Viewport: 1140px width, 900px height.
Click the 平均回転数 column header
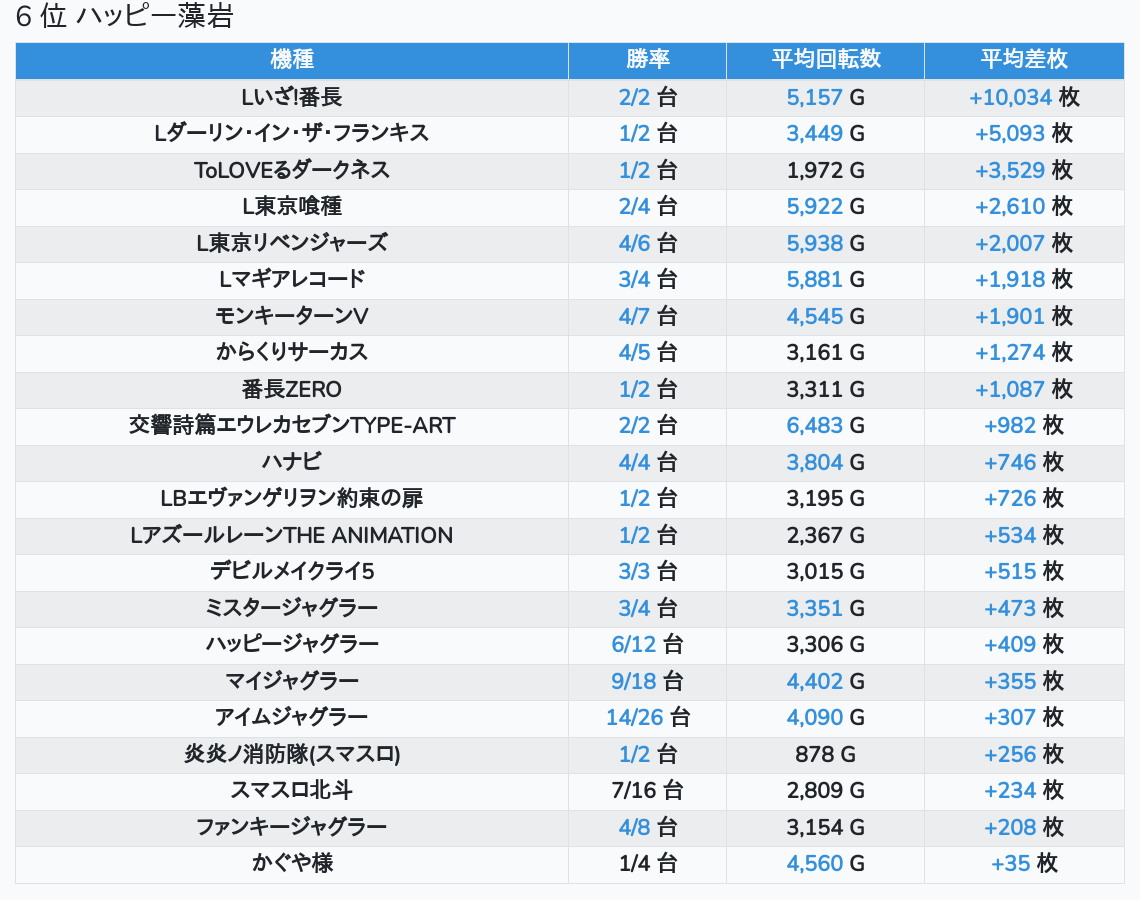point(825,59)
